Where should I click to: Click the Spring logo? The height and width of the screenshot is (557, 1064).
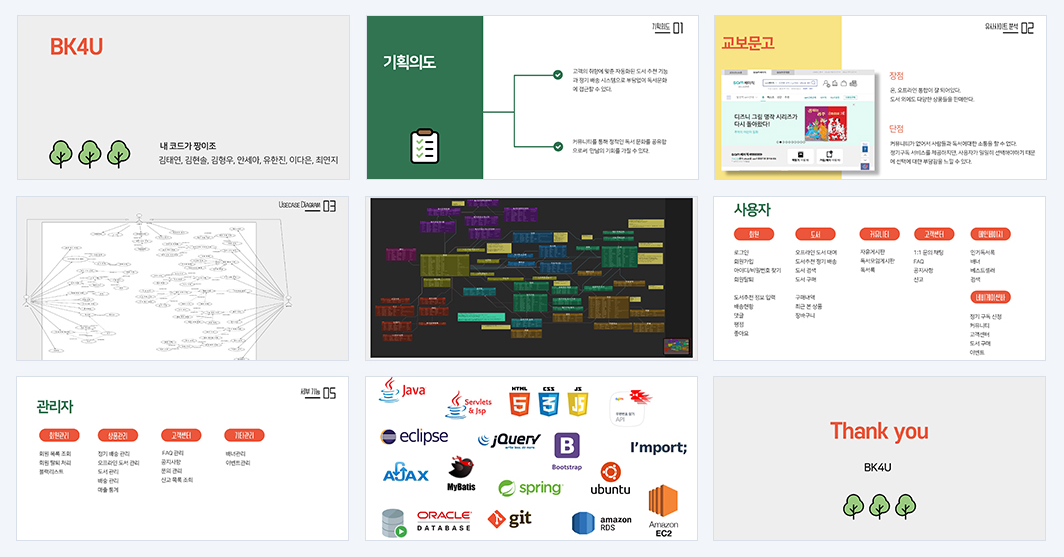coord(530,488)
